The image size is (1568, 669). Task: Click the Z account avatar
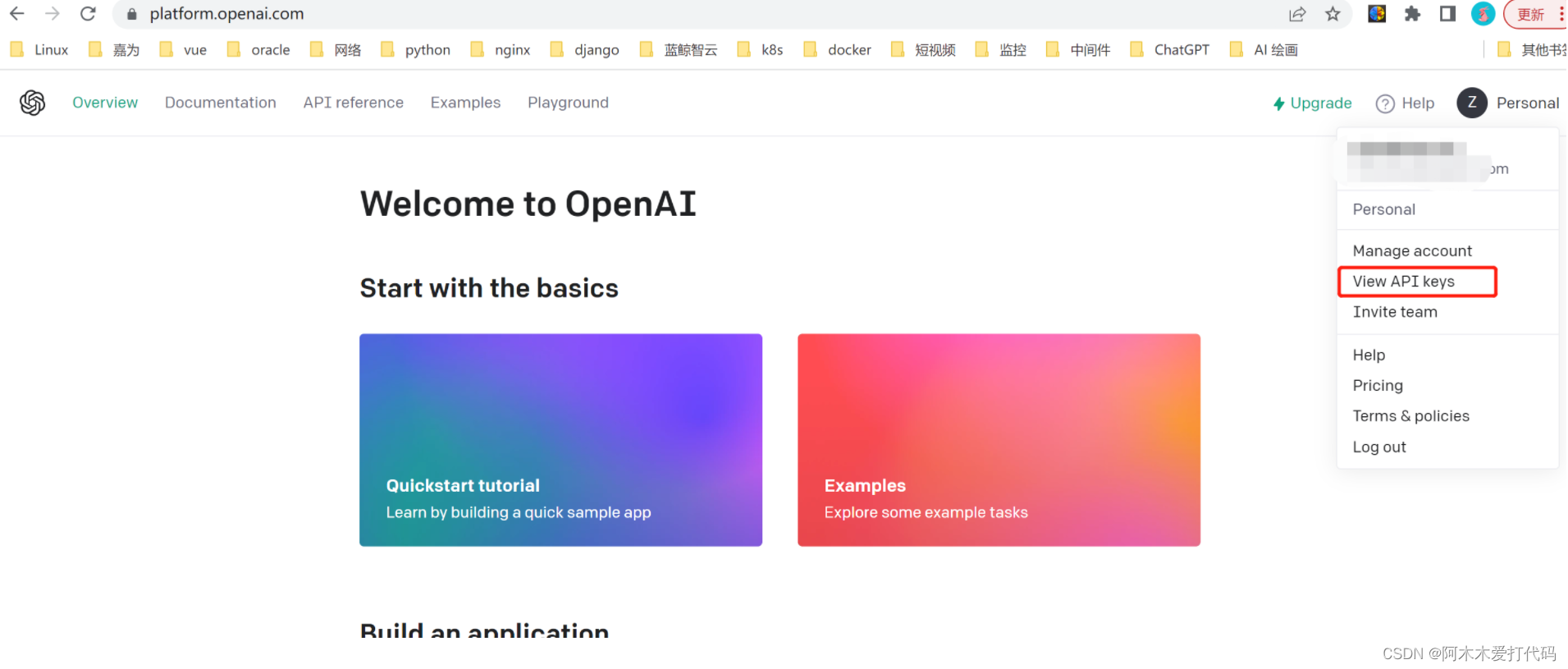1472,103
